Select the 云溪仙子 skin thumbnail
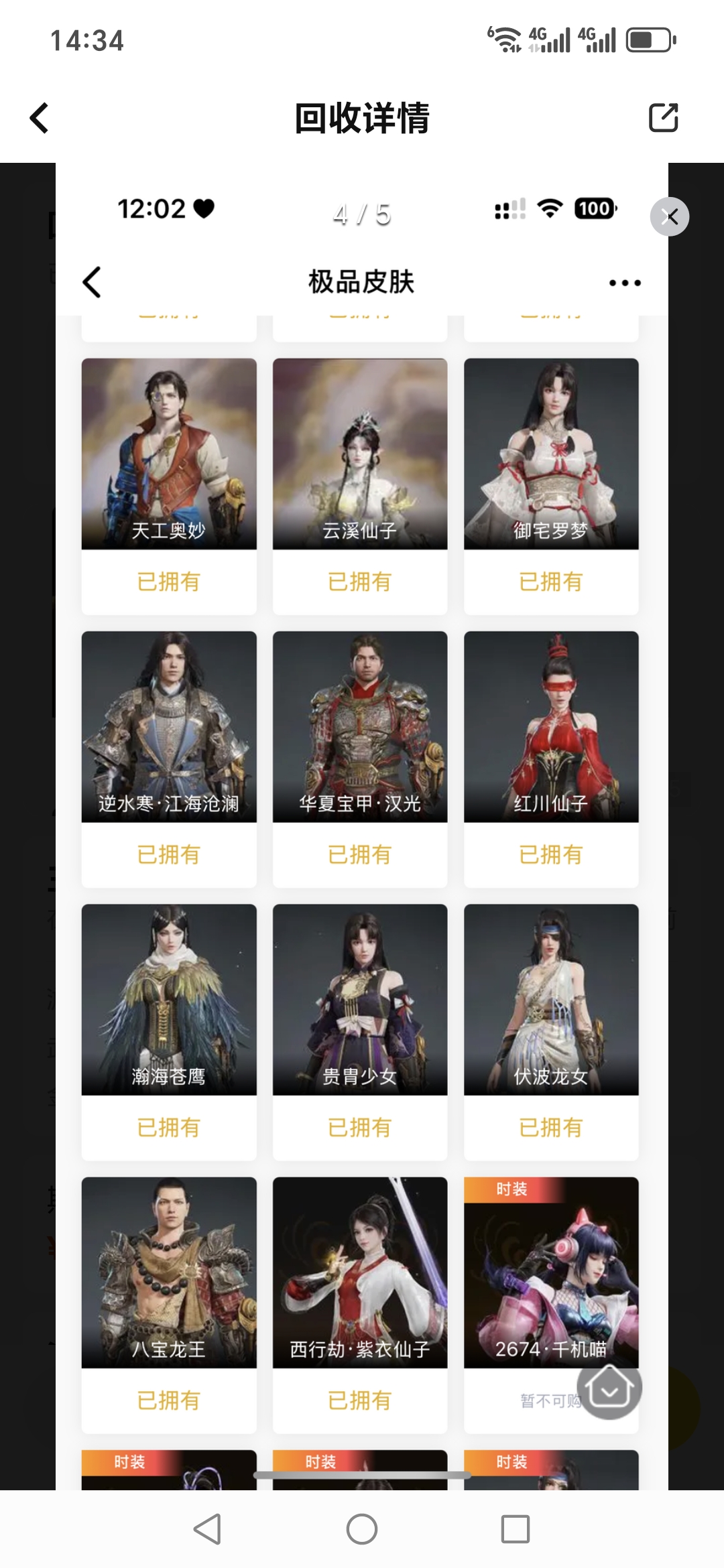Image resolution: width=724 pixels, height=1568 pixels. pyautogui.click(x=360, y=454)
